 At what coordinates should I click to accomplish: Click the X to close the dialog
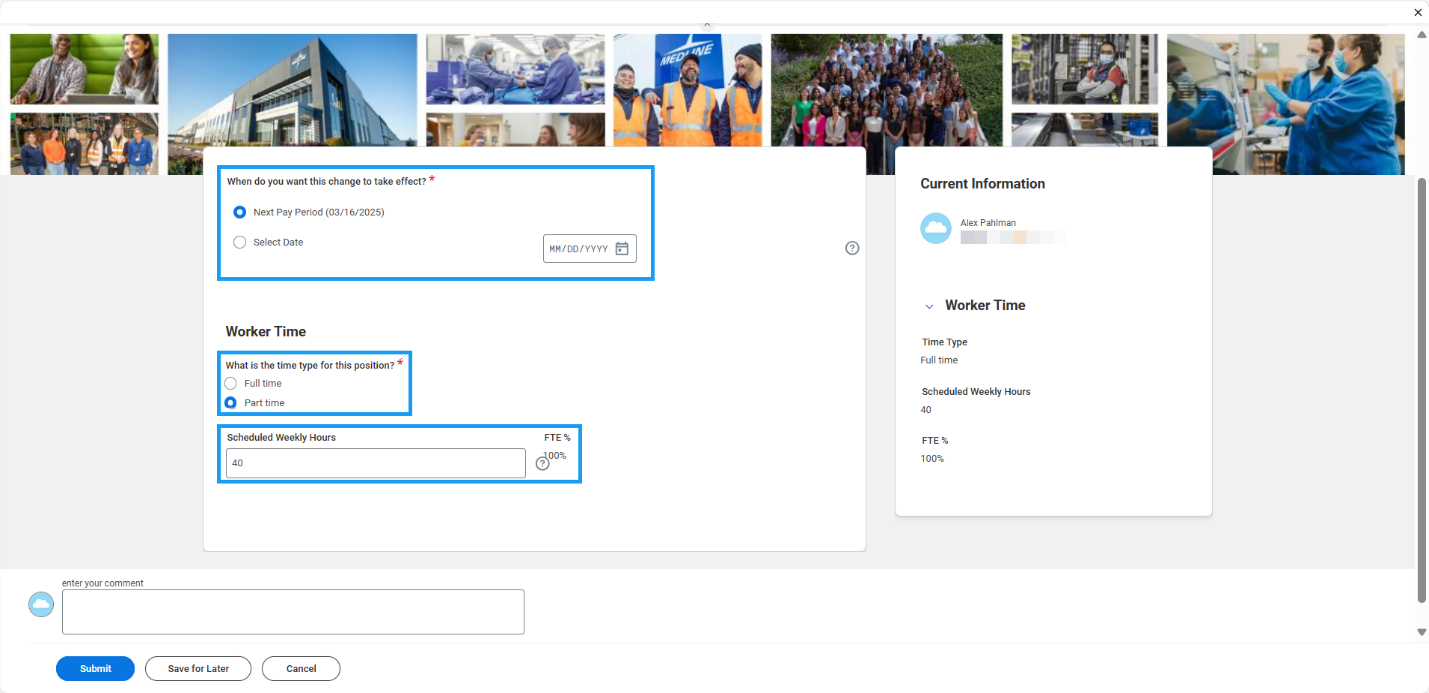pos(1417,12)
